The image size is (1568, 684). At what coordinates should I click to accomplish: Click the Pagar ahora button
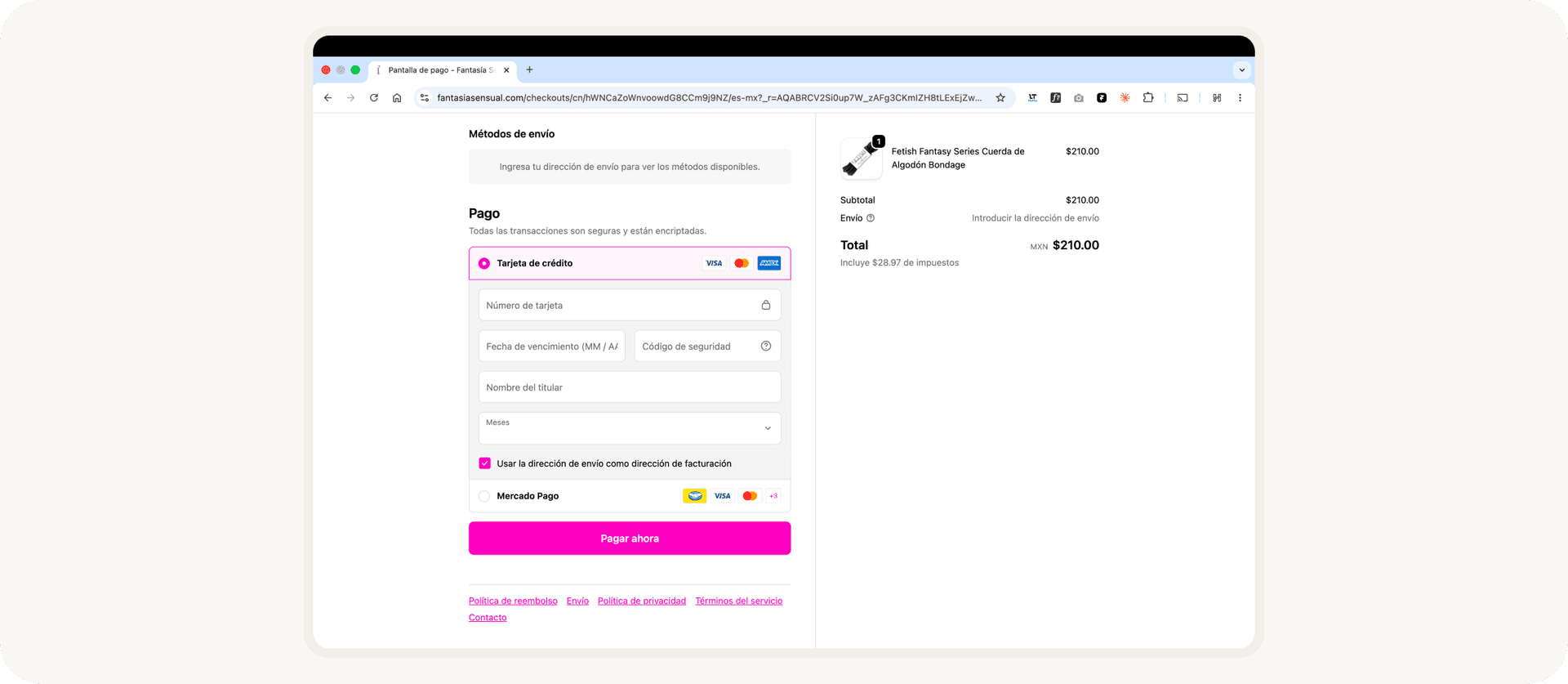pyautogui.click(x=630, y=539)
